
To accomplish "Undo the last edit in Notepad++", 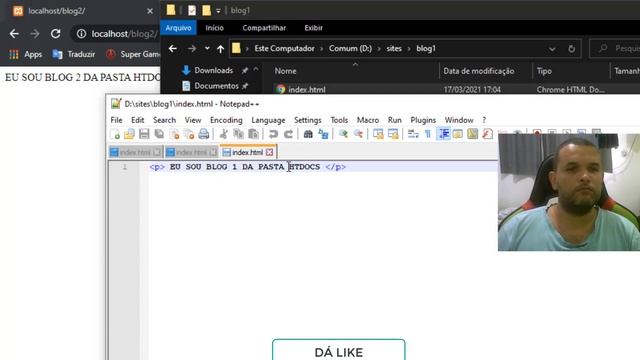I will click(x=273, y=134).
